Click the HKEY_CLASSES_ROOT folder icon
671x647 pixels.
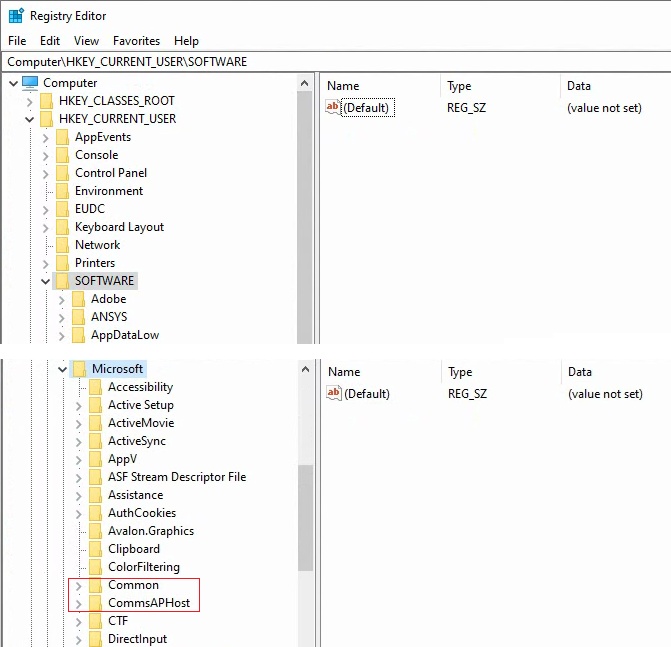46,101
